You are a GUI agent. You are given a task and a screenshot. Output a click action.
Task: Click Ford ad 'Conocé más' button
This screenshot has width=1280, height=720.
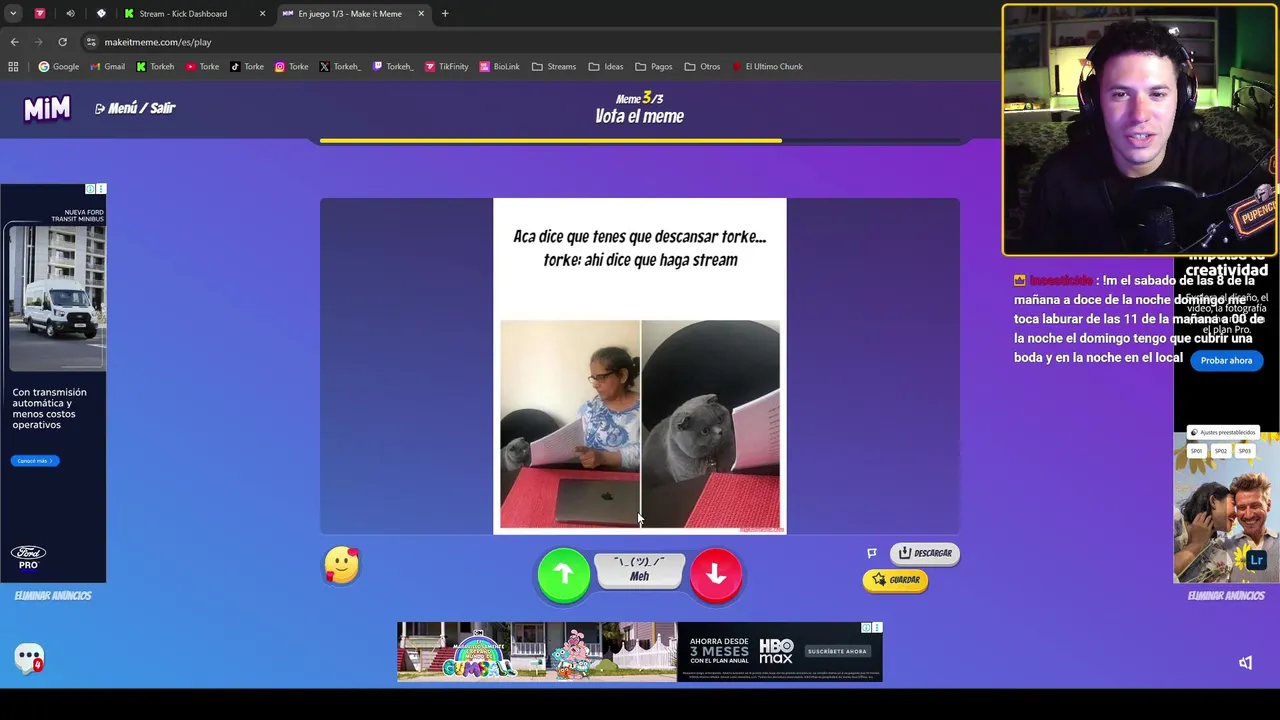pos(35,461)
